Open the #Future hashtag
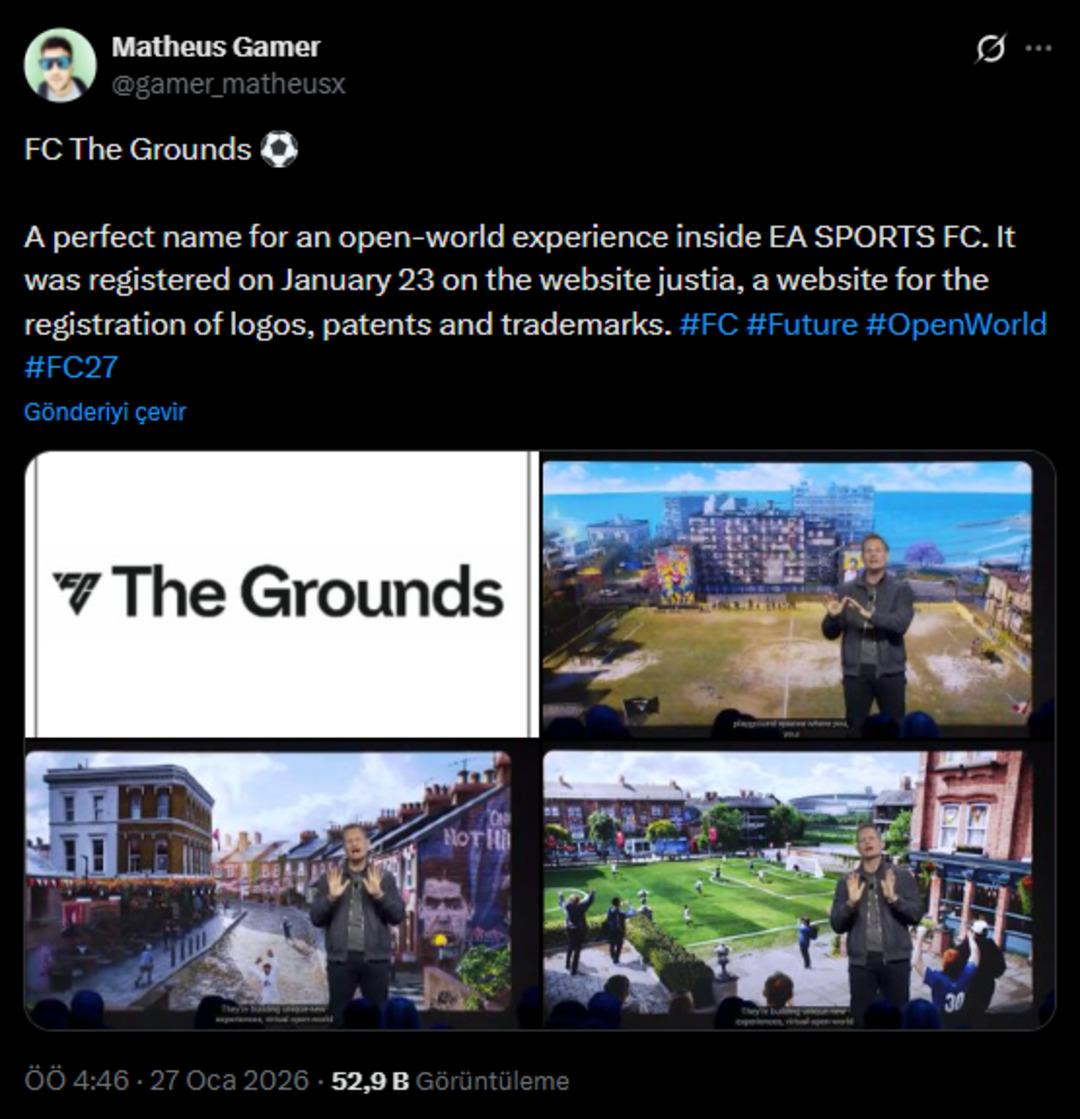The image size is (1080, 1119). (802, 324)
